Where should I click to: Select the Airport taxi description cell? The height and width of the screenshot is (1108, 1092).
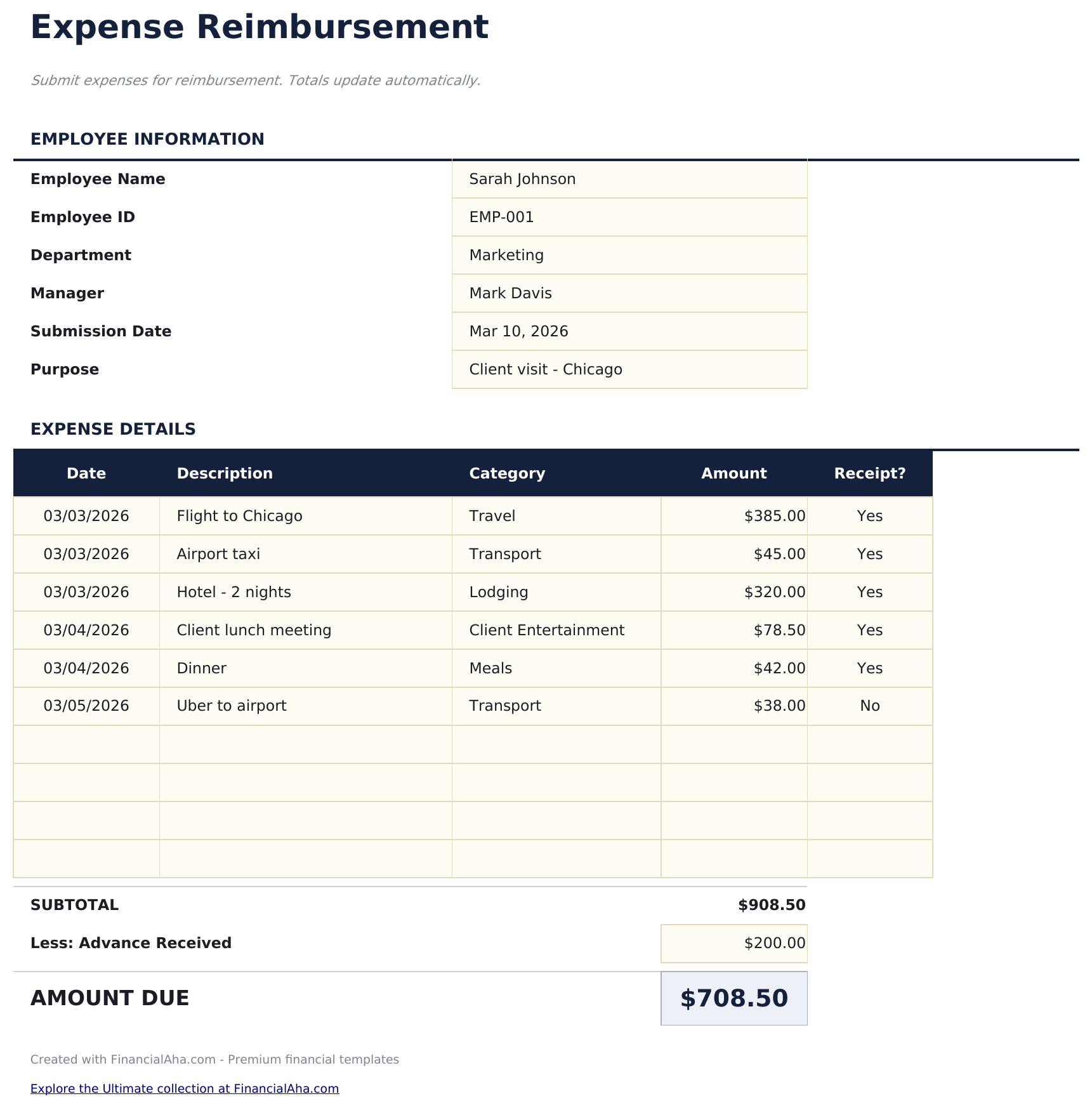click(305, 554)
